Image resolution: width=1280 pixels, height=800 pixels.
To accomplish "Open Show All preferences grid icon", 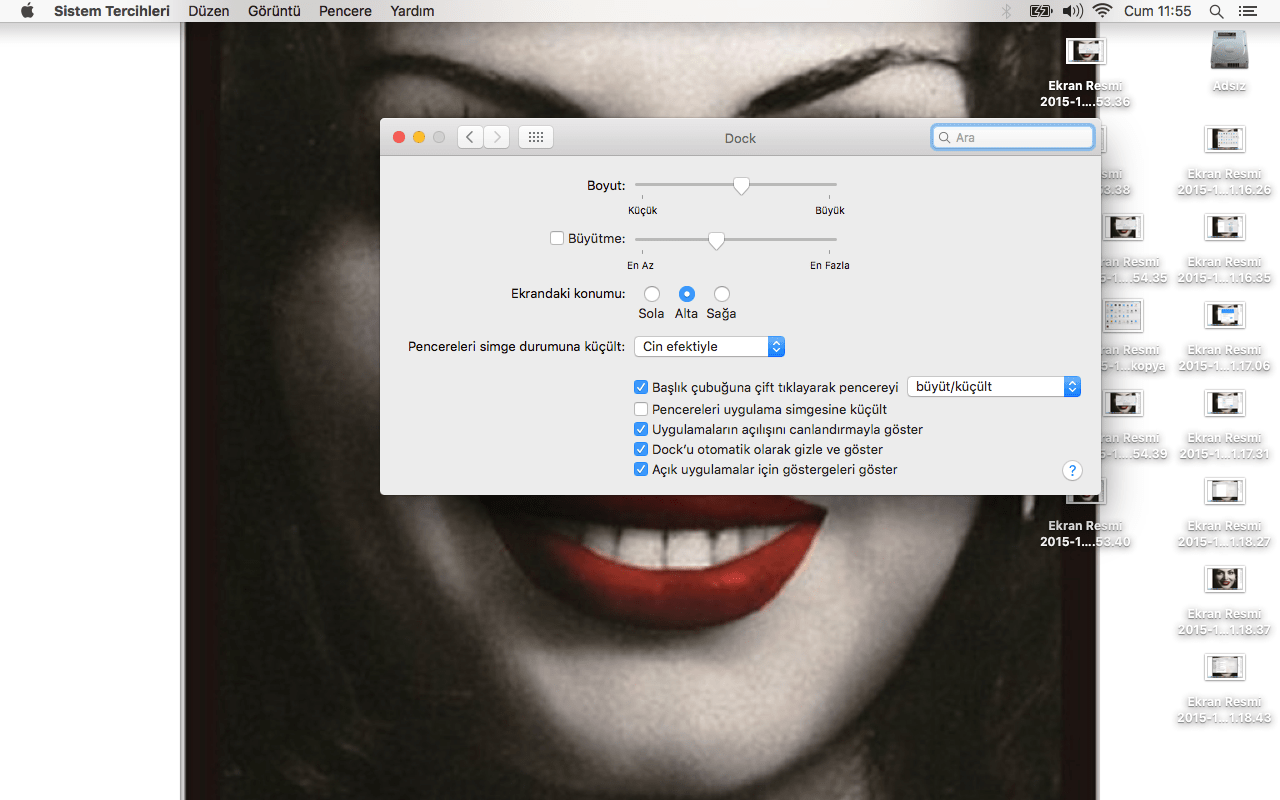I will [x=535, y=137].
